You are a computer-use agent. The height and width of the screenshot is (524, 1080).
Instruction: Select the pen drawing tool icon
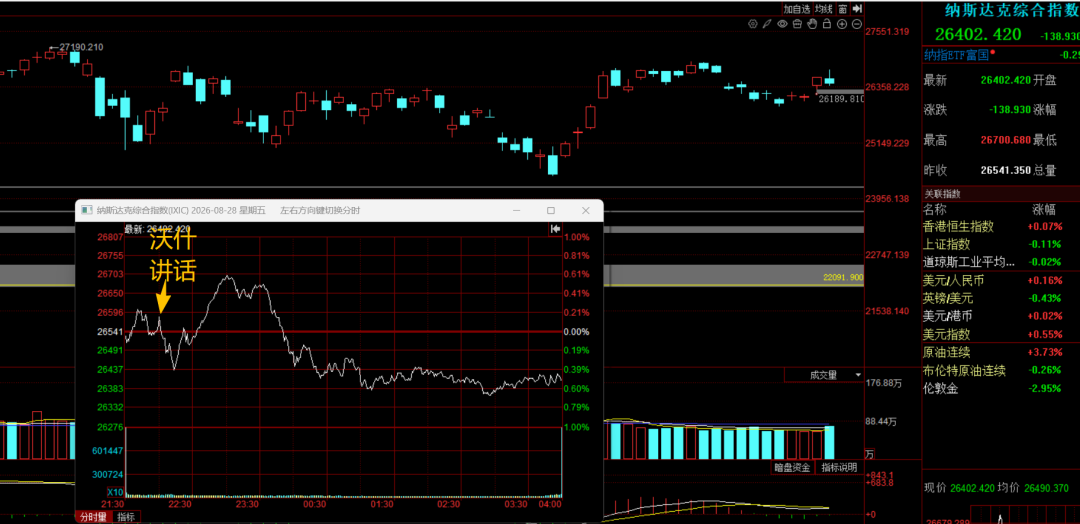tap(767, 23)
